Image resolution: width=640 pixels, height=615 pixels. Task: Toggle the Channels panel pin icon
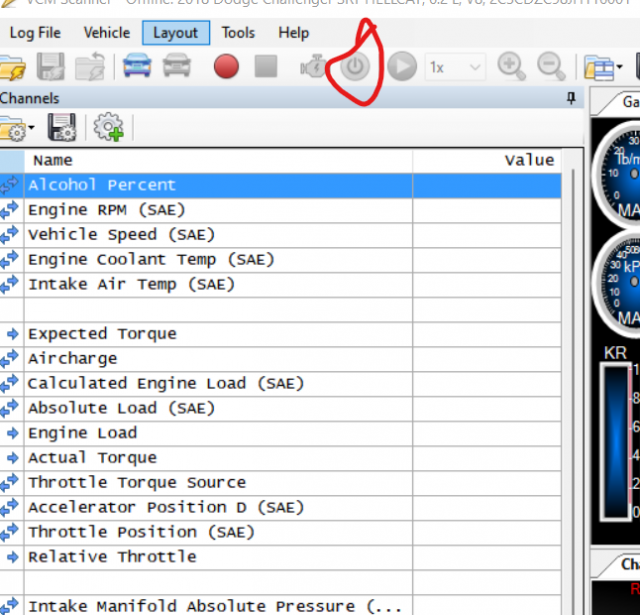click(571, 98)
